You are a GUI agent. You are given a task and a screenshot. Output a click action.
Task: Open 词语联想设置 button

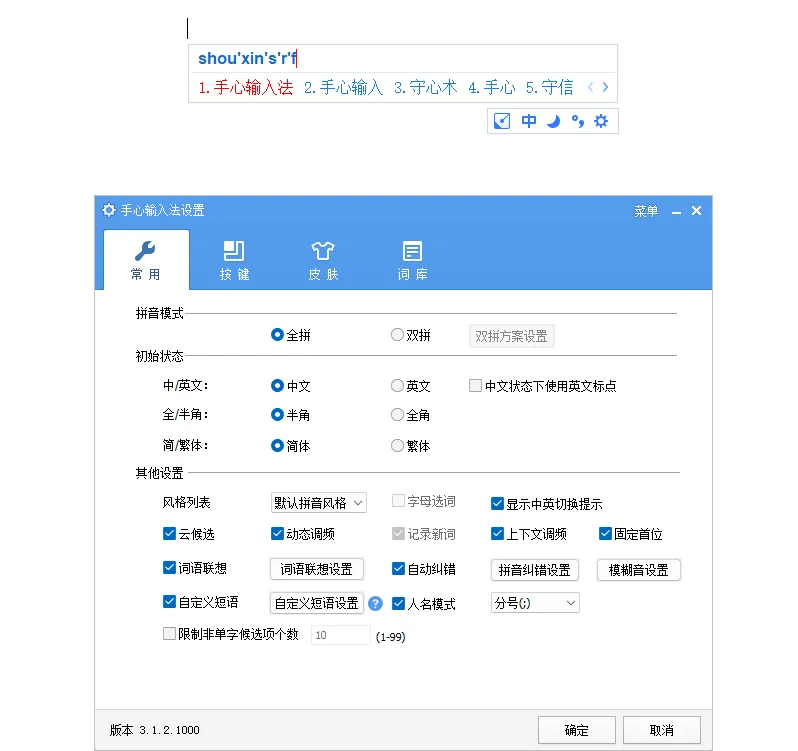[x=317, y=569]
